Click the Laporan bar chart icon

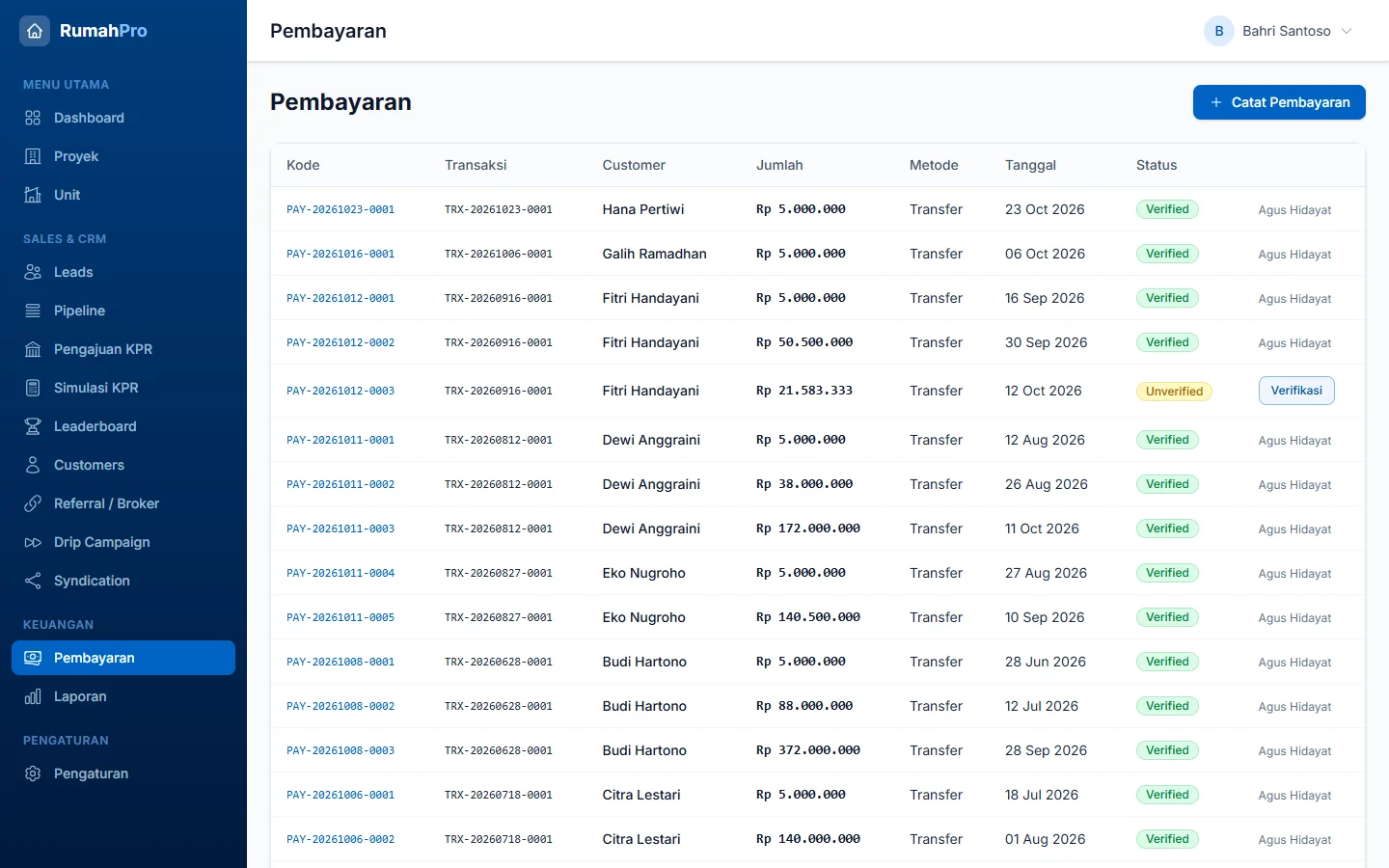point(33,696)
